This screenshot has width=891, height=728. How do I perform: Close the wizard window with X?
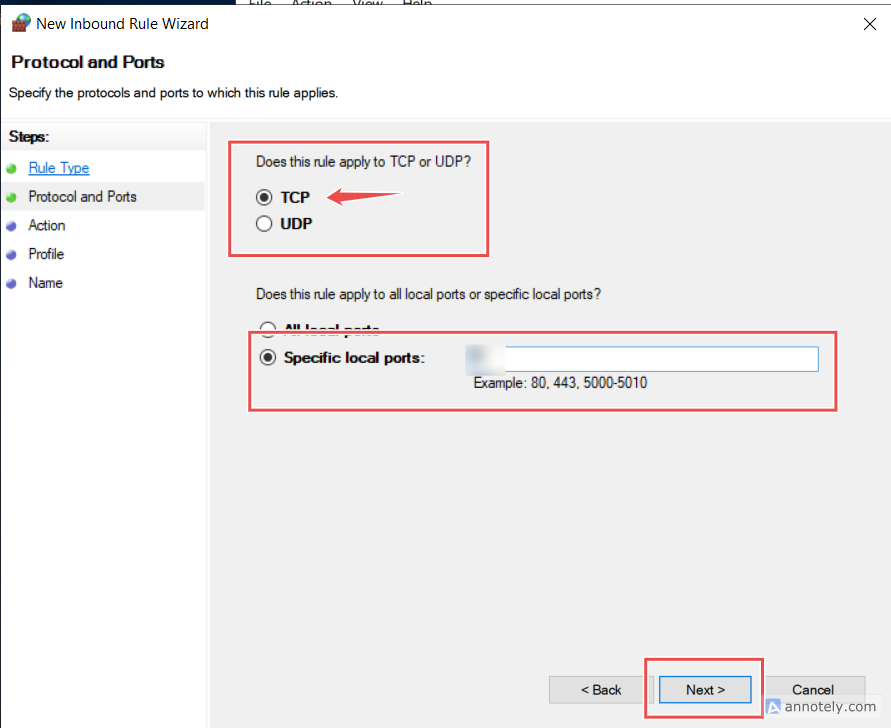tap(869, 24)
